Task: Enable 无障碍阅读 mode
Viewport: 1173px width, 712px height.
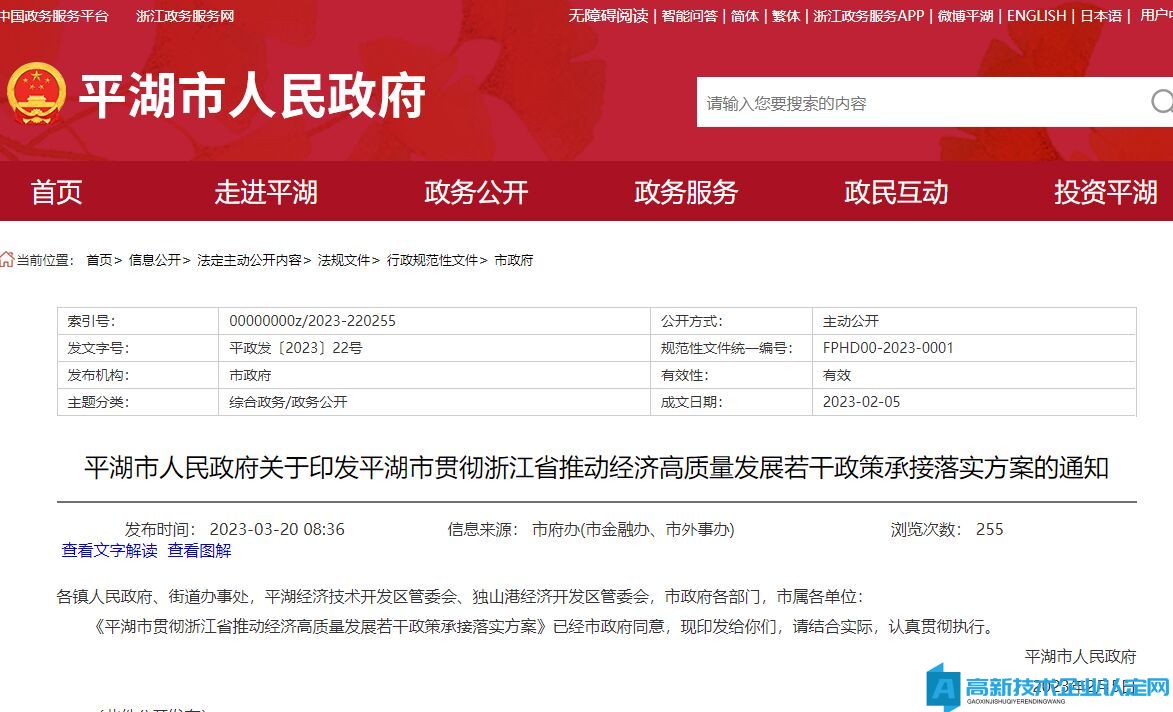Action: [608, 16]
